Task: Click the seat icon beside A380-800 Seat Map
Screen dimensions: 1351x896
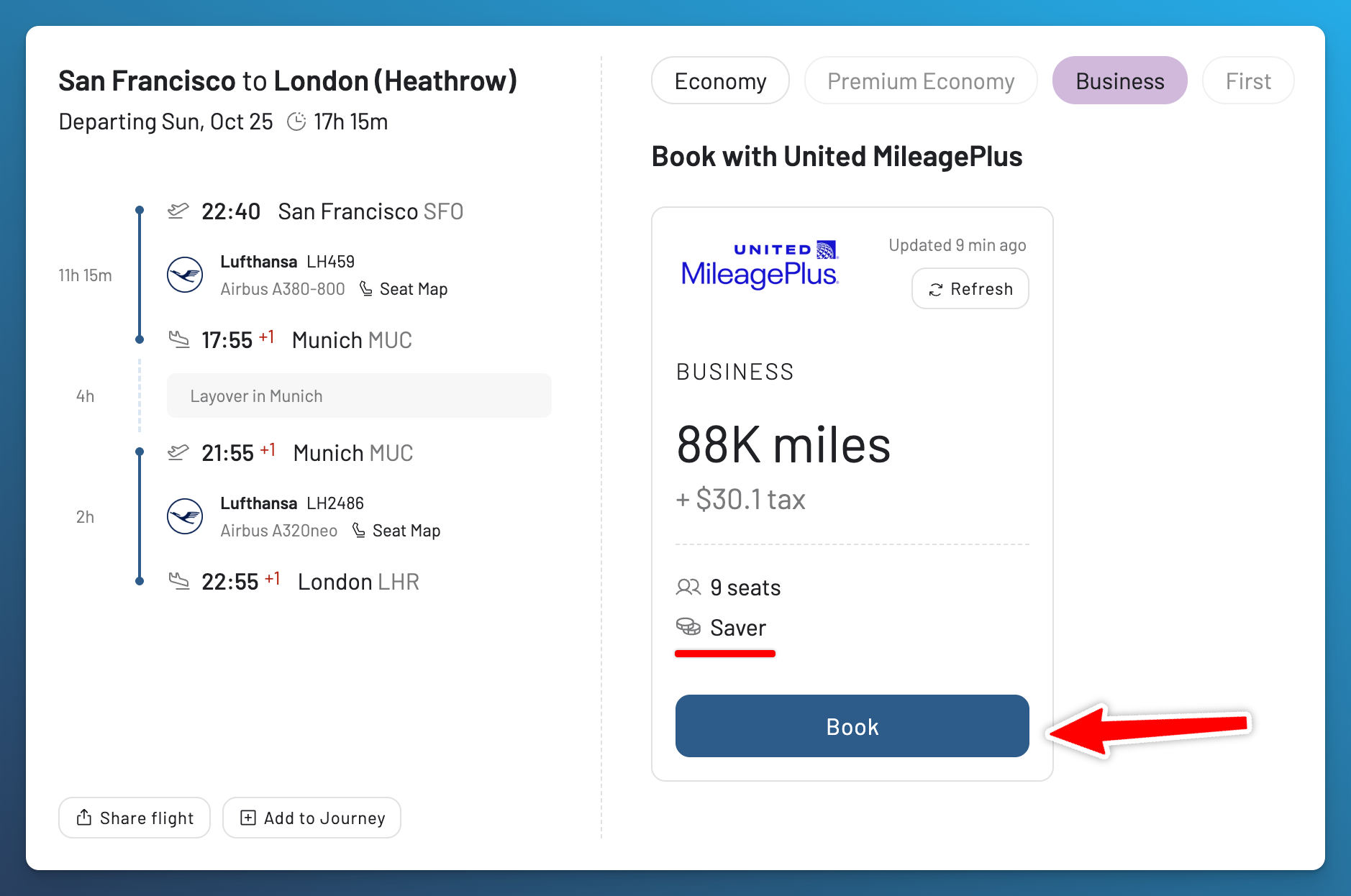Action: pyautogui.click(x=365, y=288)
